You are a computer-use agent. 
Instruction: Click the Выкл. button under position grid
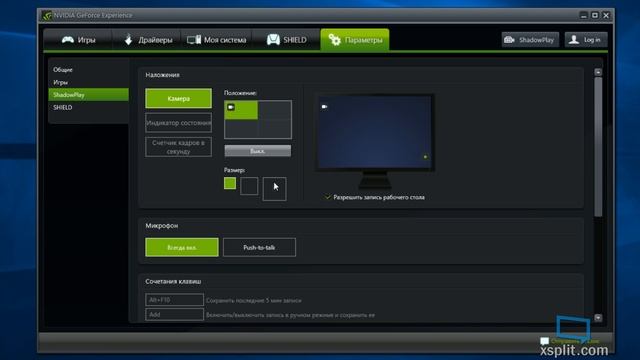258,151
